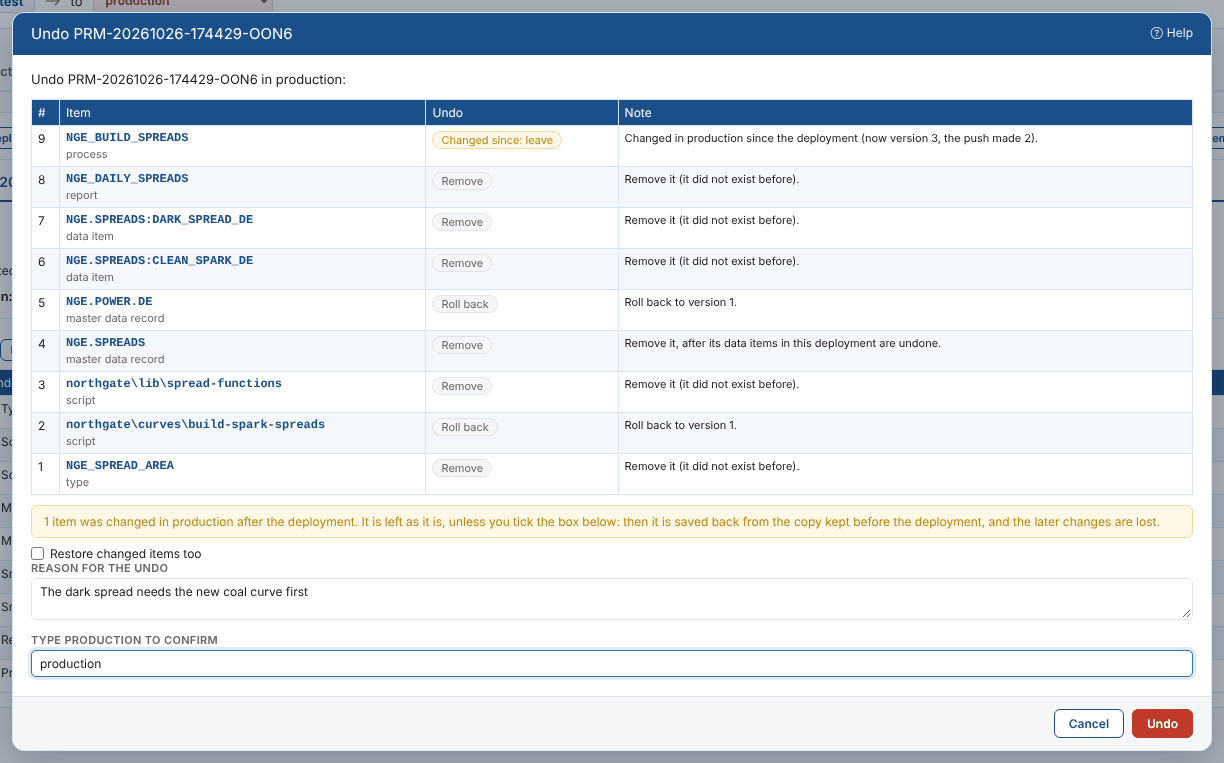Open the northgate\curves\build-spark-spreads script
Viewport: 1224px width, 763px height.
coord(195,424)
